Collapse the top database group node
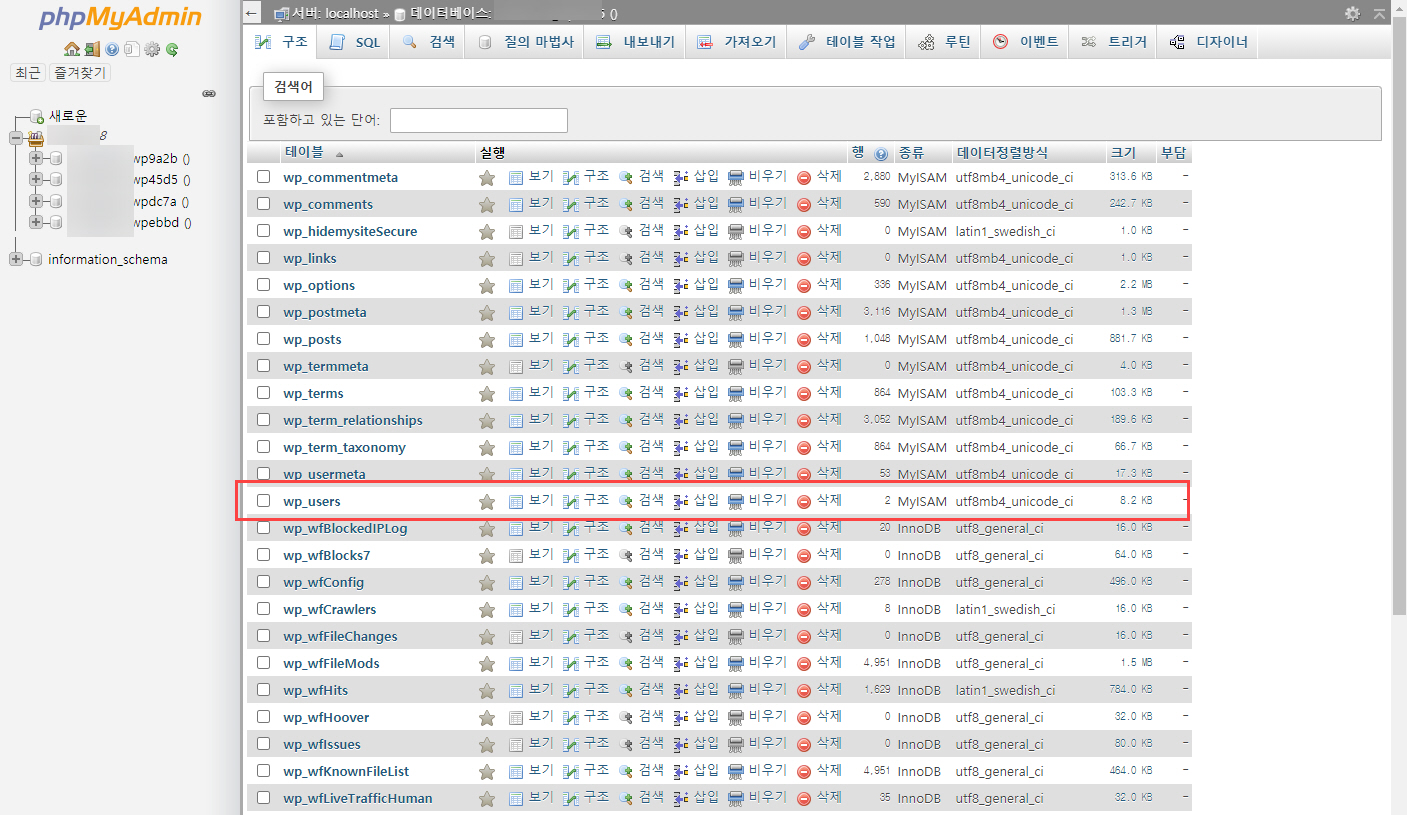This screenshot has width=1407, height=815. click(x=16, y=137)
